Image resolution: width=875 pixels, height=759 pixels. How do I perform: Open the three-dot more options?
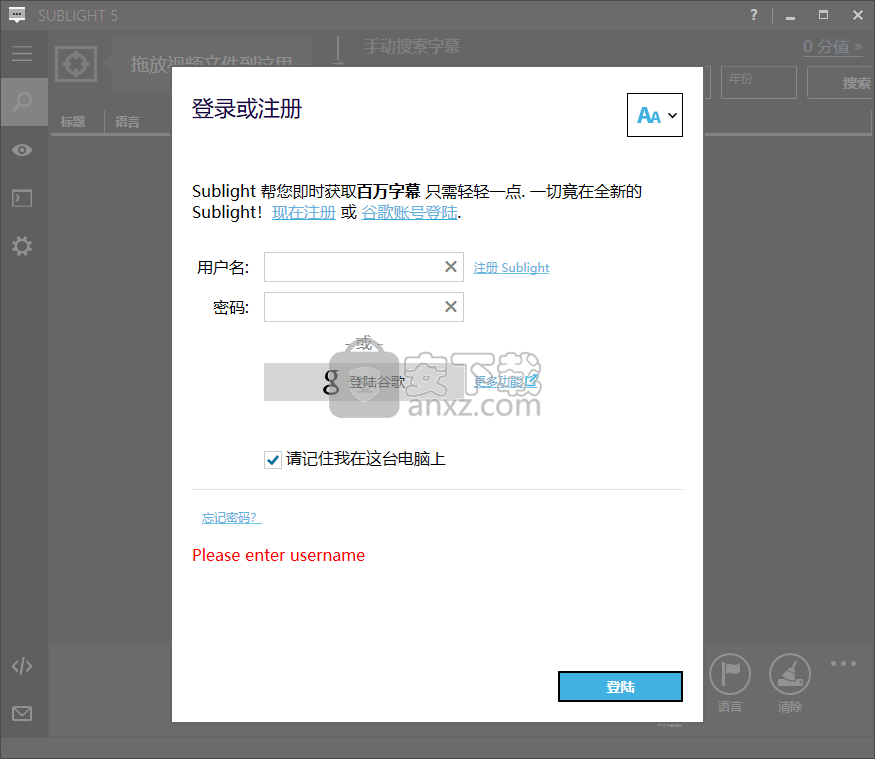click(843, 664)
